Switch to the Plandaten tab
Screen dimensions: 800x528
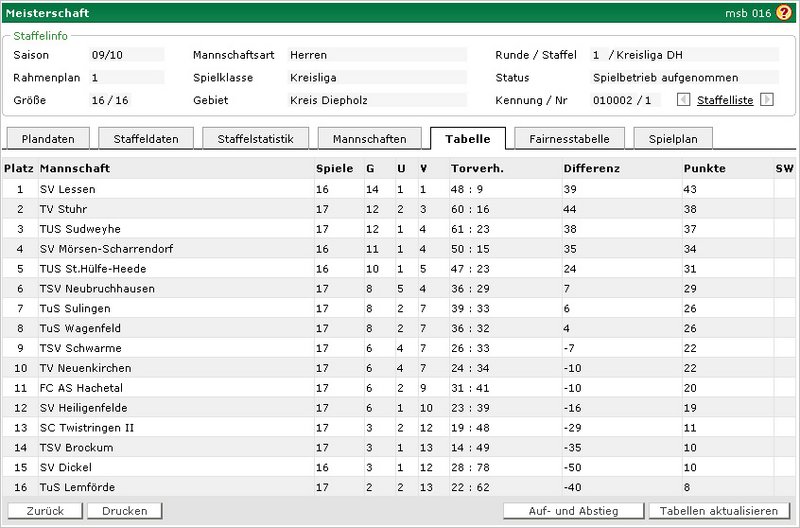pos(52,139)
